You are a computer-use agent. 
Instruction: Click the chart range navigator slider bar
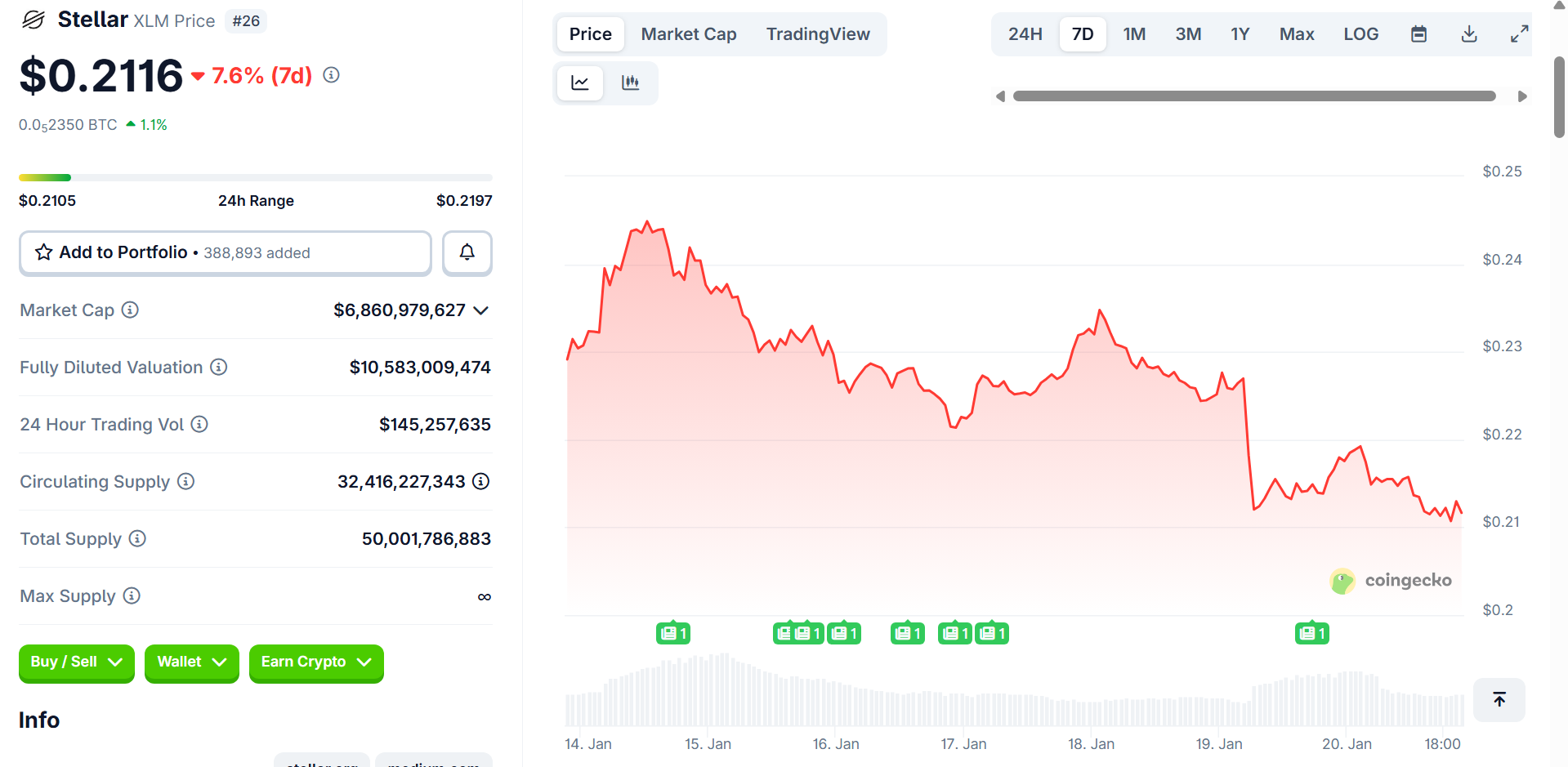coord(1253,96)
